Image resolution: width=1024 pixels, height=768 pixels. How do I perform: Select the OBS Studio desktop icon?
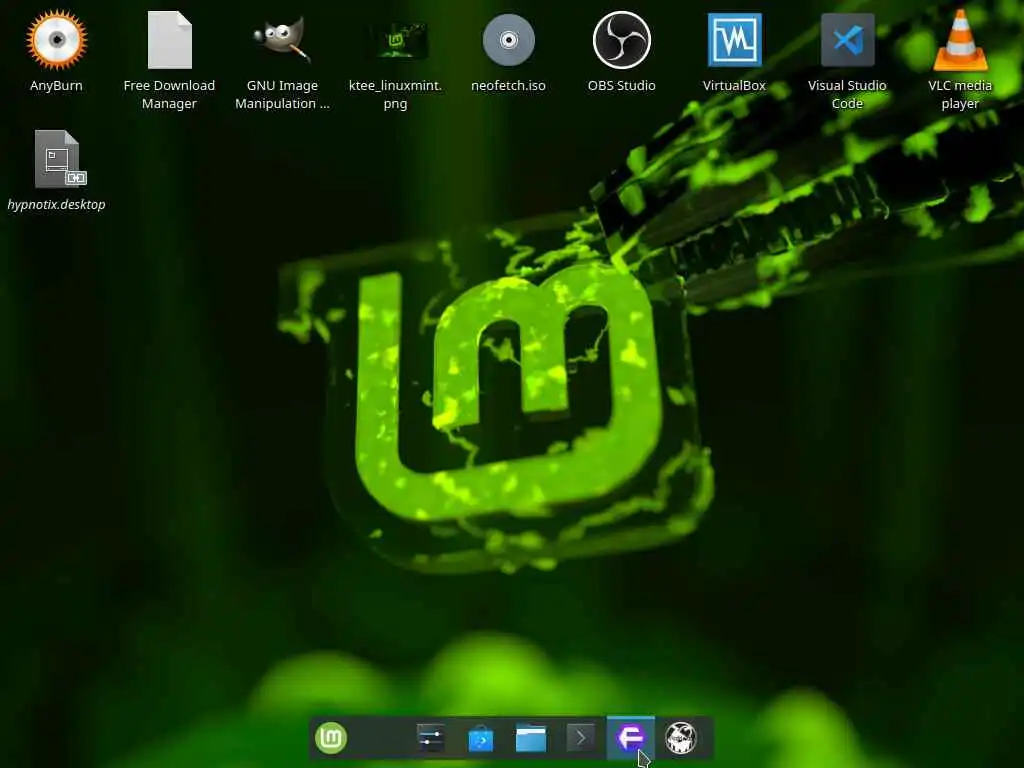click(x=621, y=40)
